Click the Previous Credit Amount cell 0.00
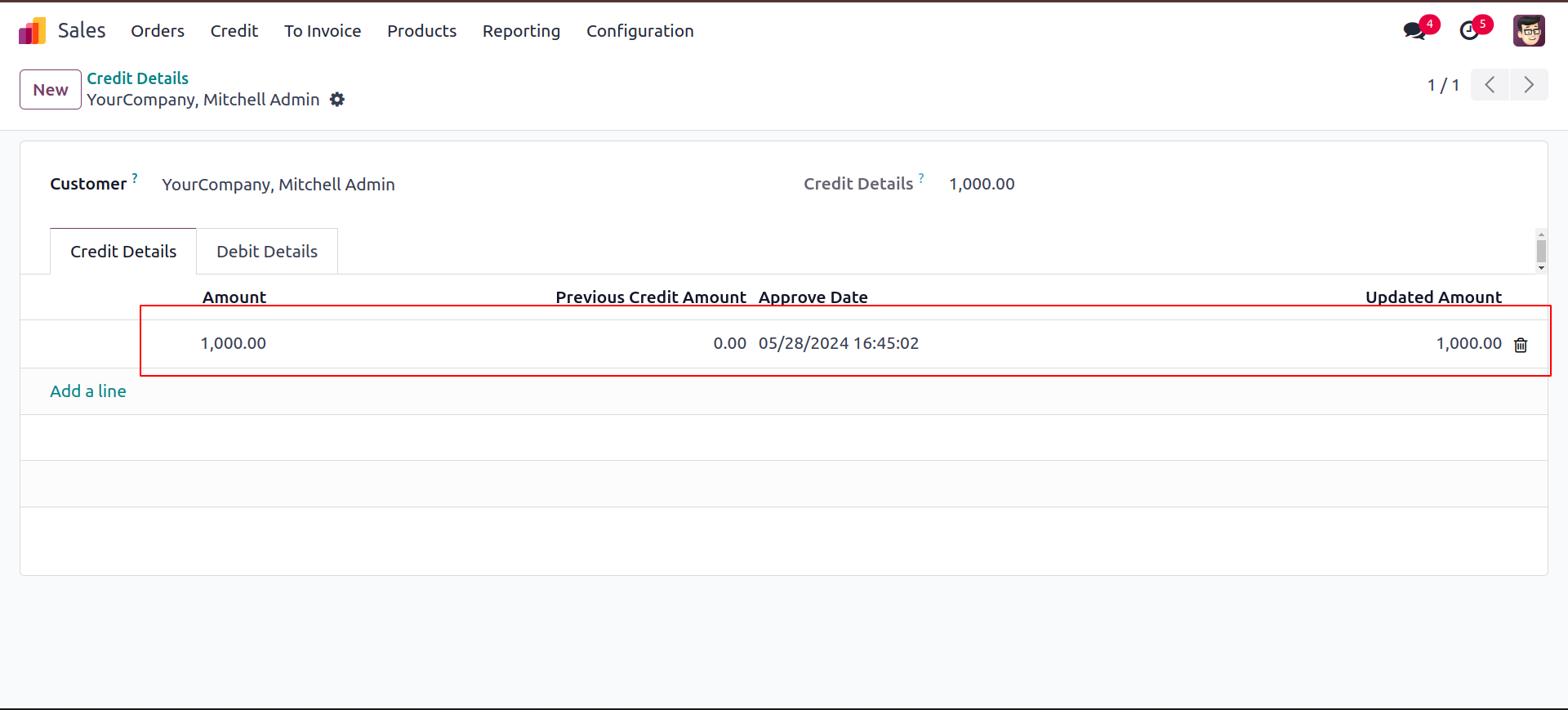This screenshot has height=710, width=1568. coord(730,343)
